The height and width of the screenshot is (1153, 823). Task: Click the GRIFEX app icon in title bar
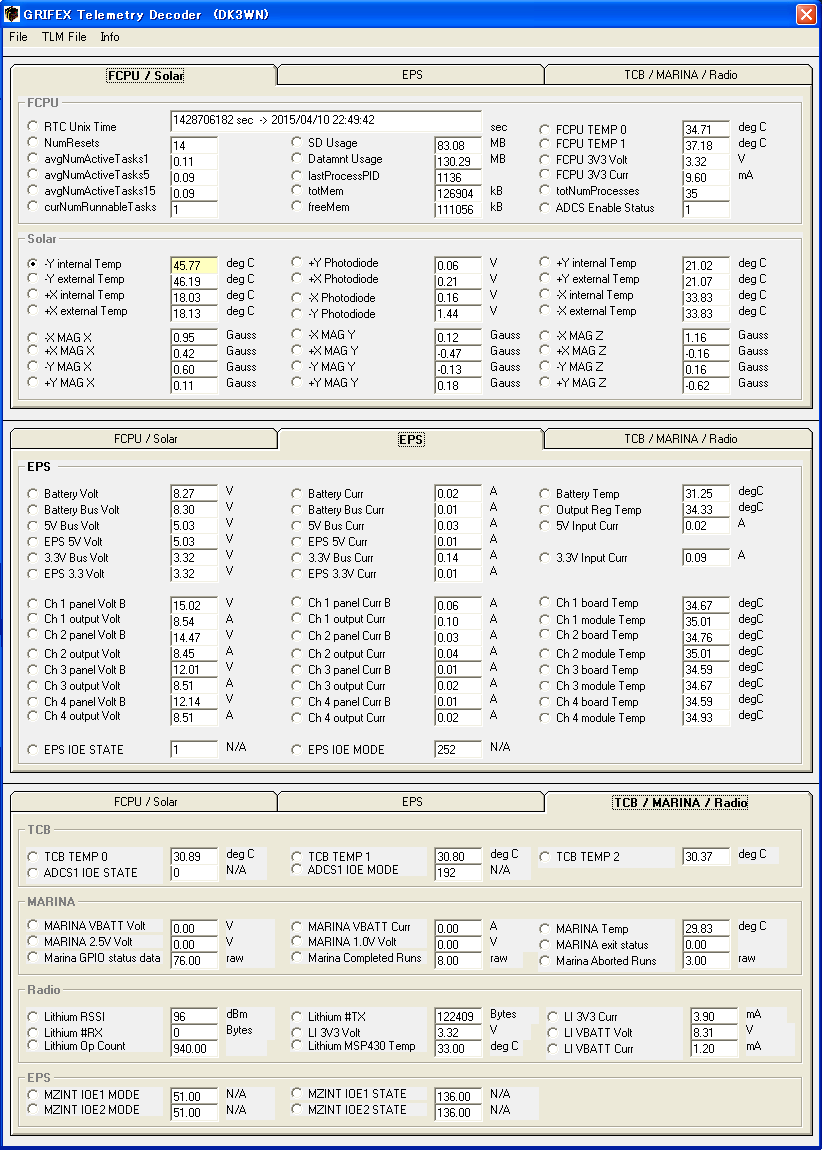click(12, 14)
